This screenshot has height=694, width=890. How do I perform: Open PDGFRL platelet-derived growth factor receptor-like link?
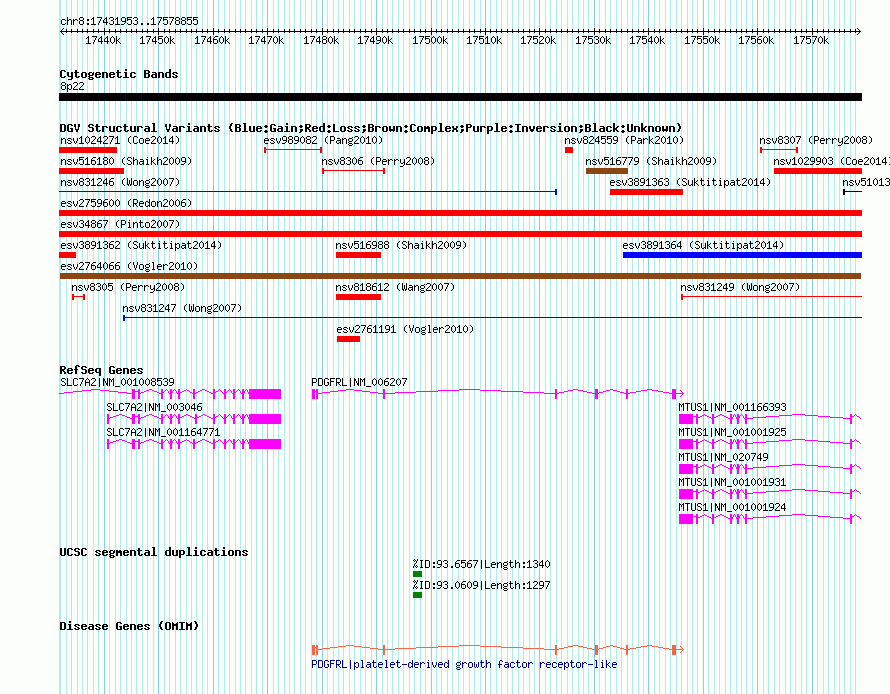(464, 664)
